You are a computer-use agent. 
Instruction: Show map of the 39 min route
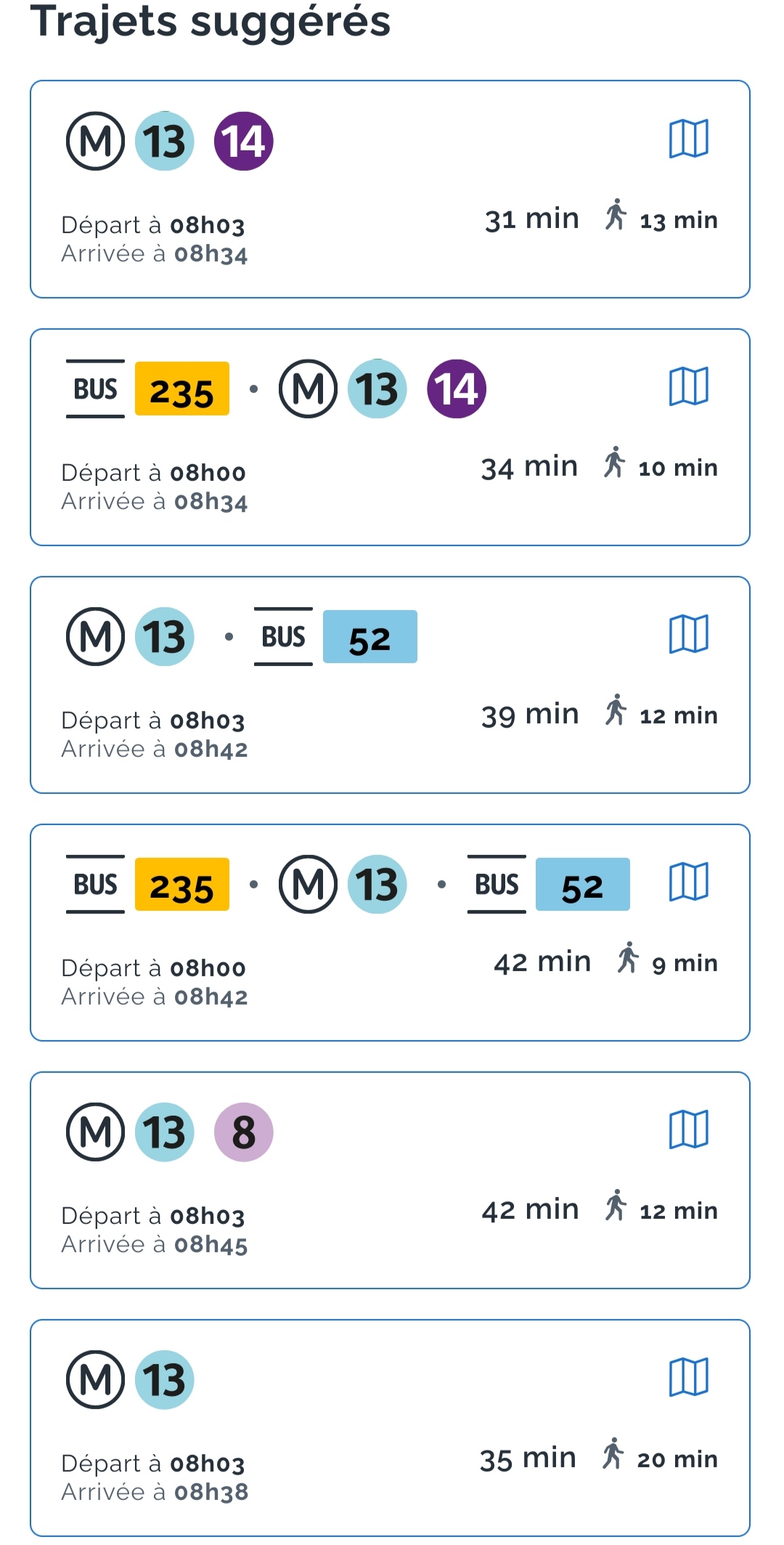click(688, 633)
